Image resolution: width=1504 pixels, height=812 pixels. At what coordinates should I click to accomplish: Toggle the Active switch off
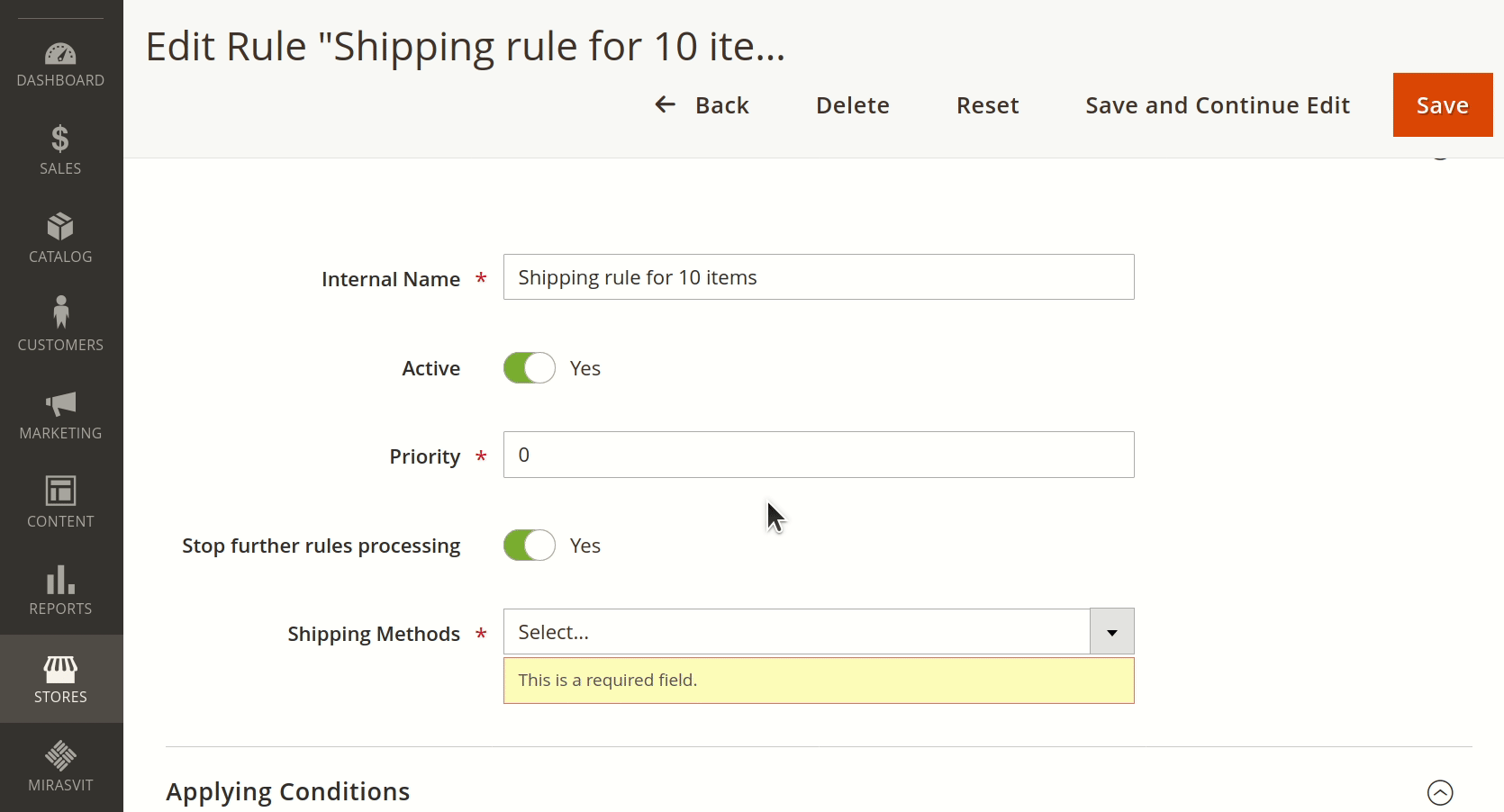(529, 368)
